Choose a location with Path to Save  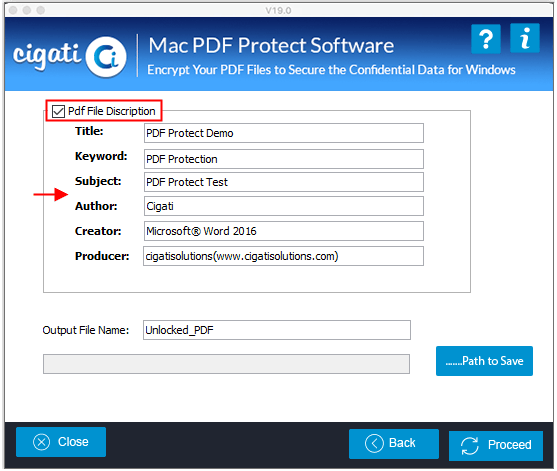[484, 361]
